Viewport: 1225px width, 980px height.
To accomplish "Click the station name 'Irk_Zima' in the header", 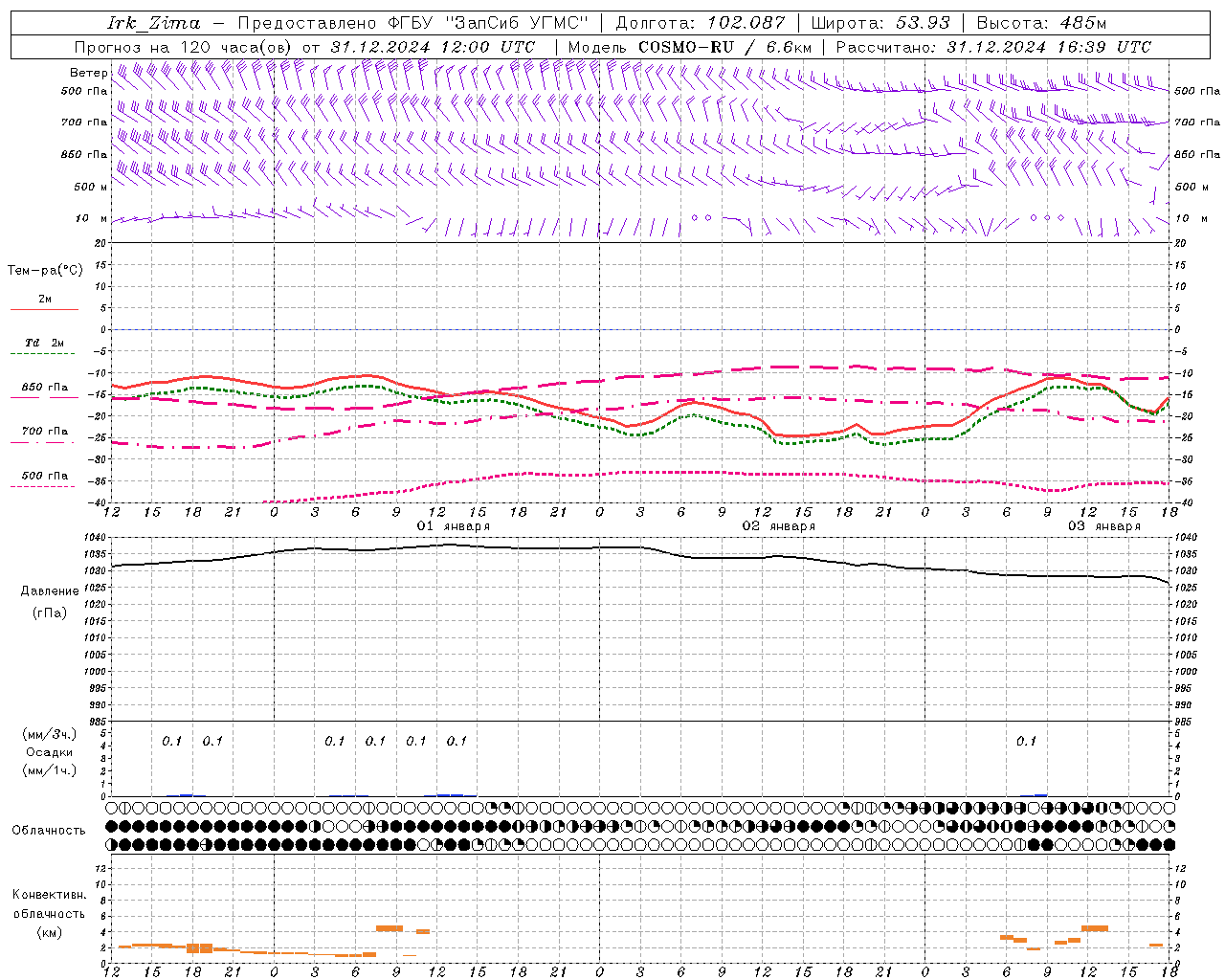I will coord(152,22).
